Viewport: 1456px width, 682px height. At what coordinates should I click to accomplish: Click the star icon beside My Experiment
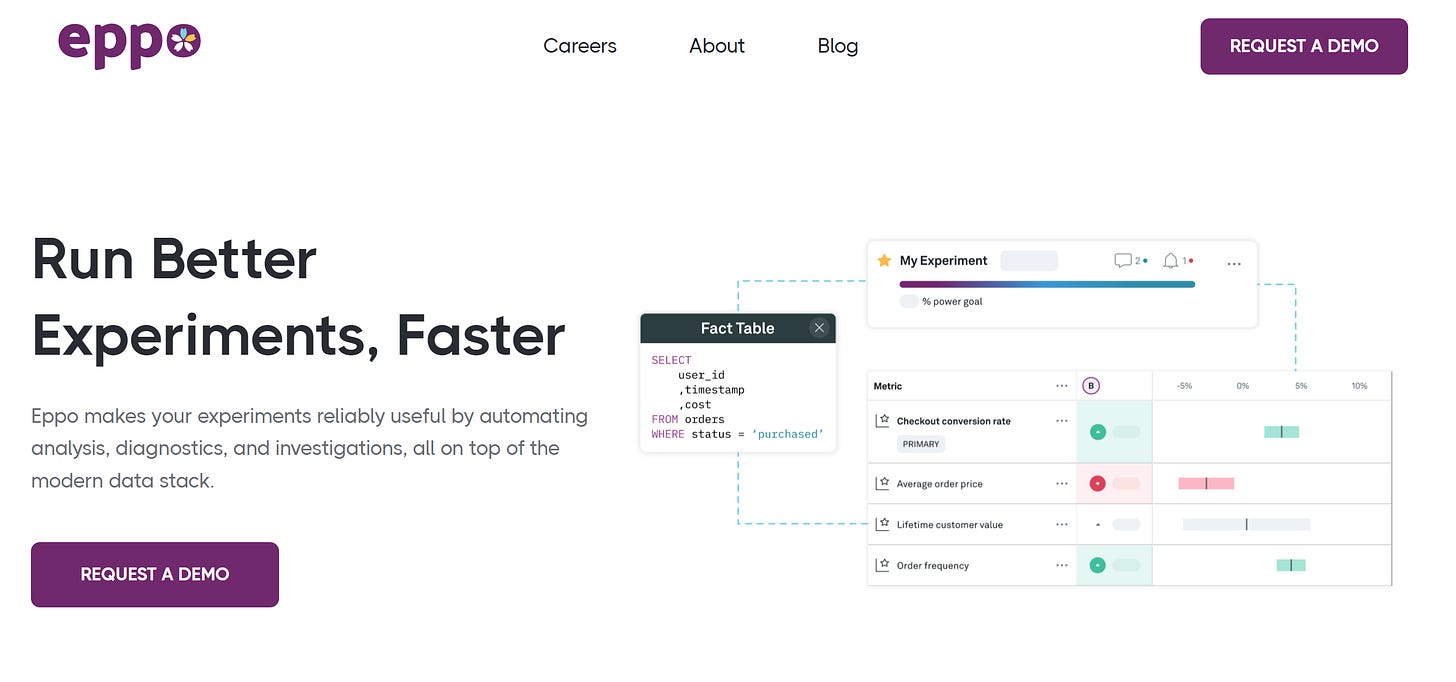[x=884, y=260]
